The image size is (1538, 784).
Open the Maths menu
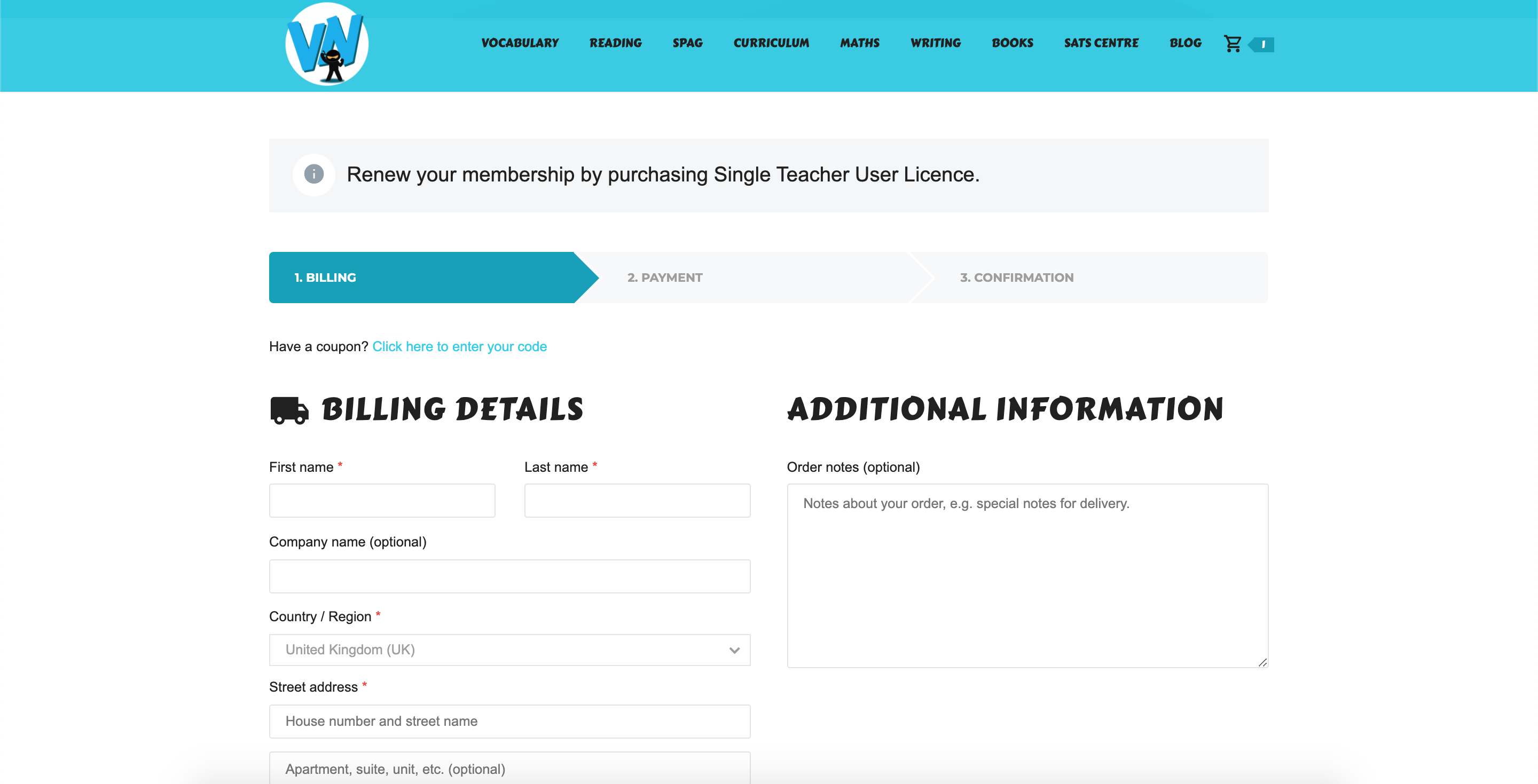pos(859,43)
